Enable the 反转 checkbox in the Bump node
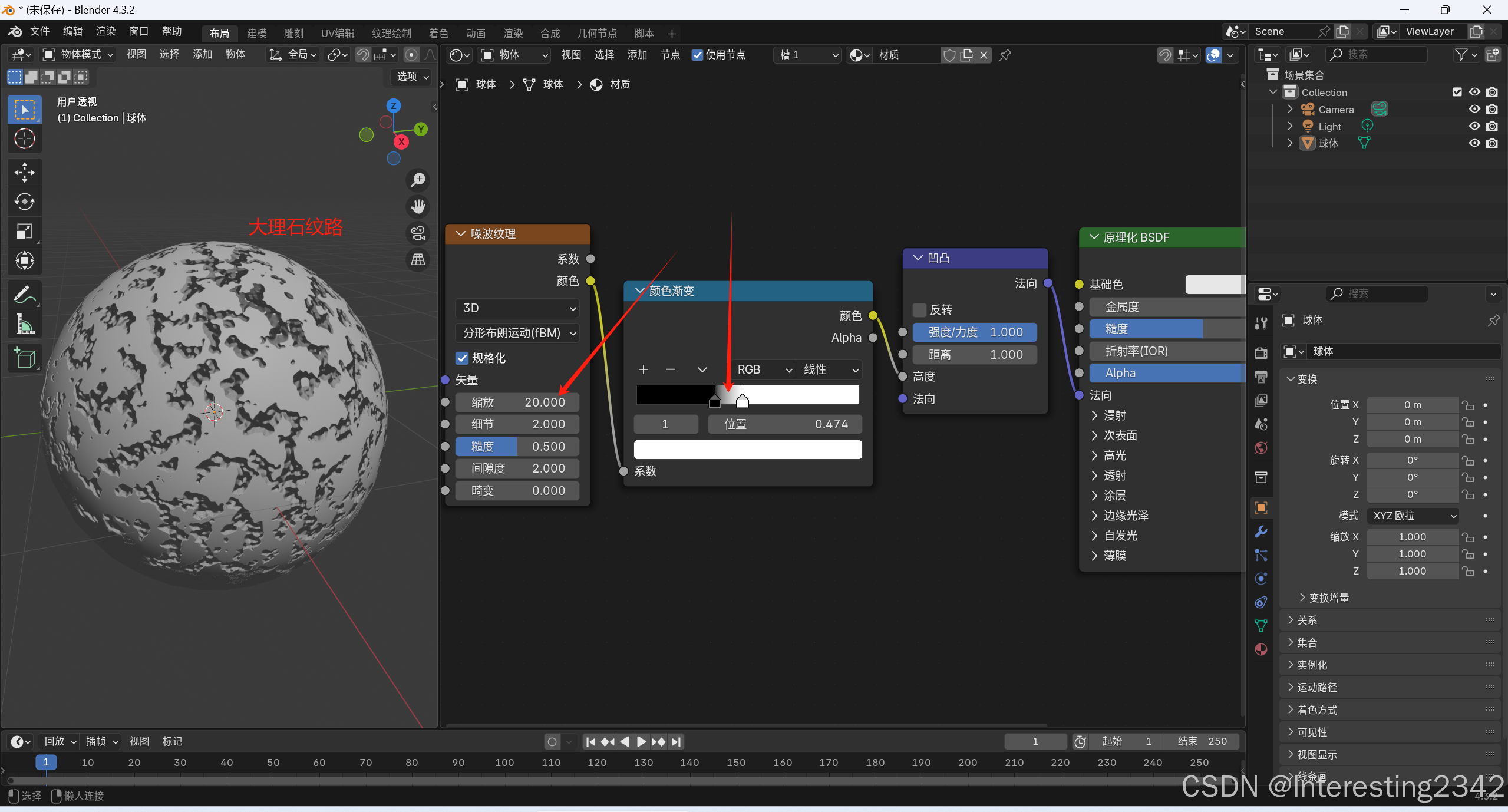The image size is (1508, 812). (919, 310)
